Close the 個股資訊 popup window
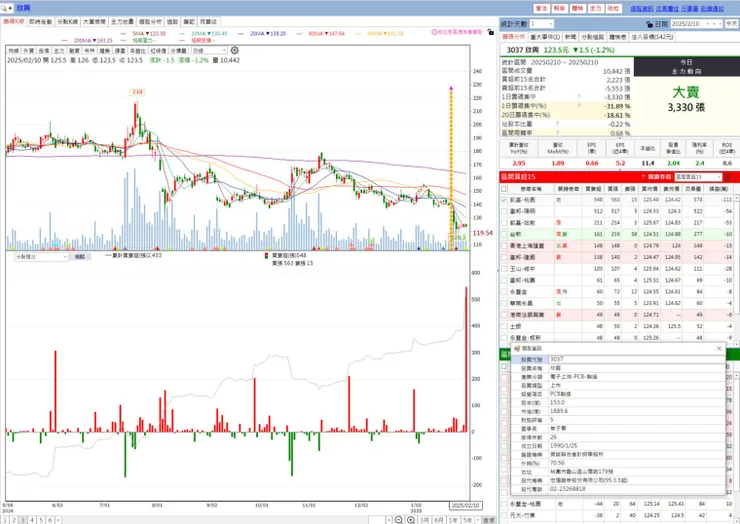 719,348
